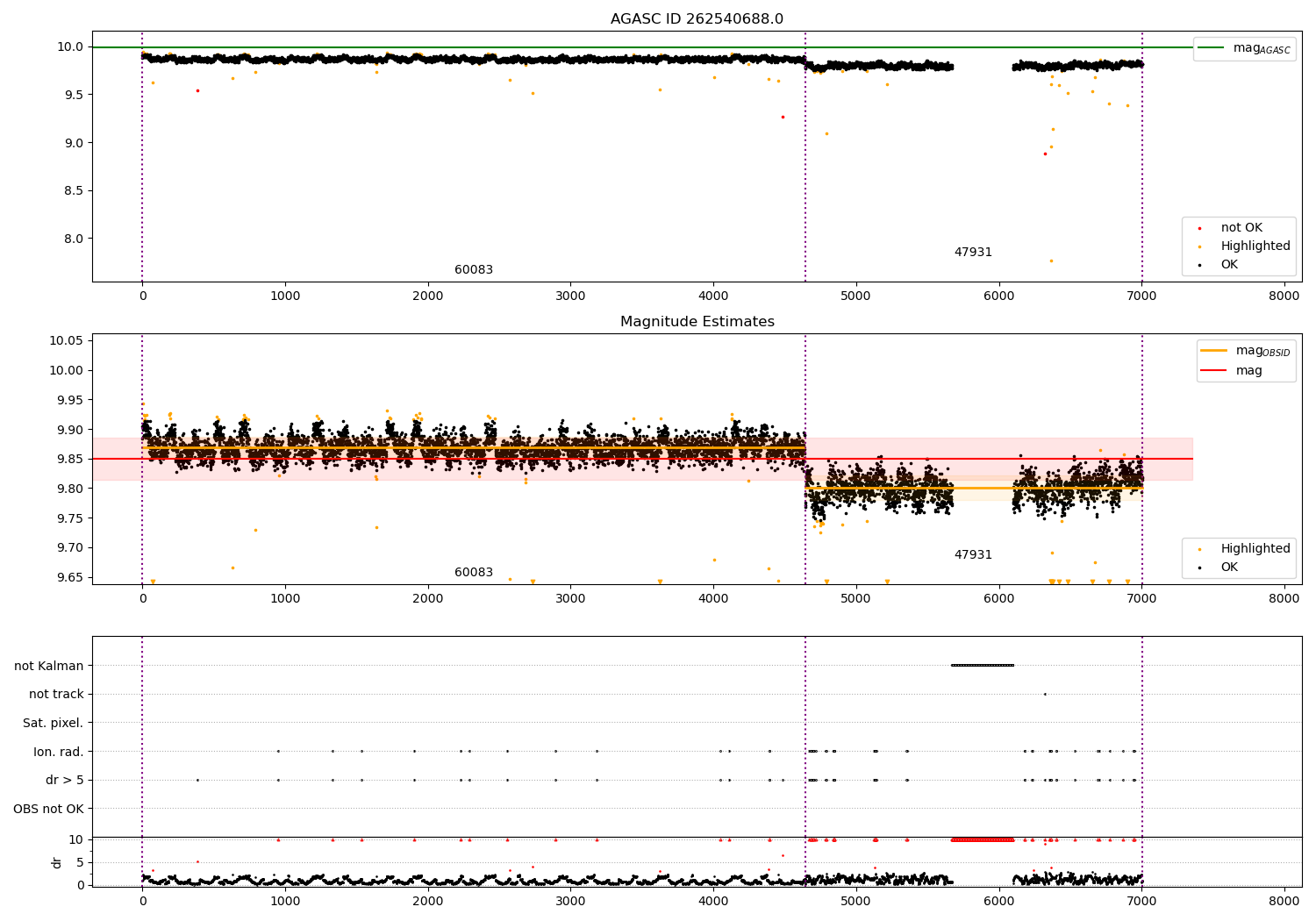
Task: Click the x-axis tick '8000' under the top plot
Action: 1284,296
